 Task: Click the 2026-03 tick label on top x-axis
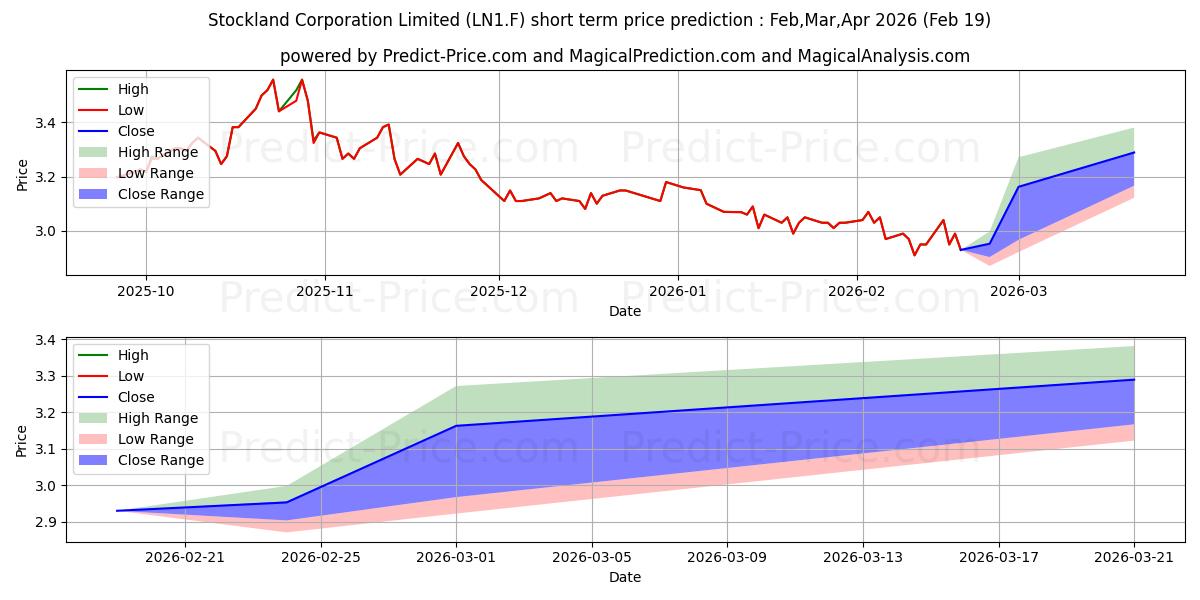[1019, 290]
